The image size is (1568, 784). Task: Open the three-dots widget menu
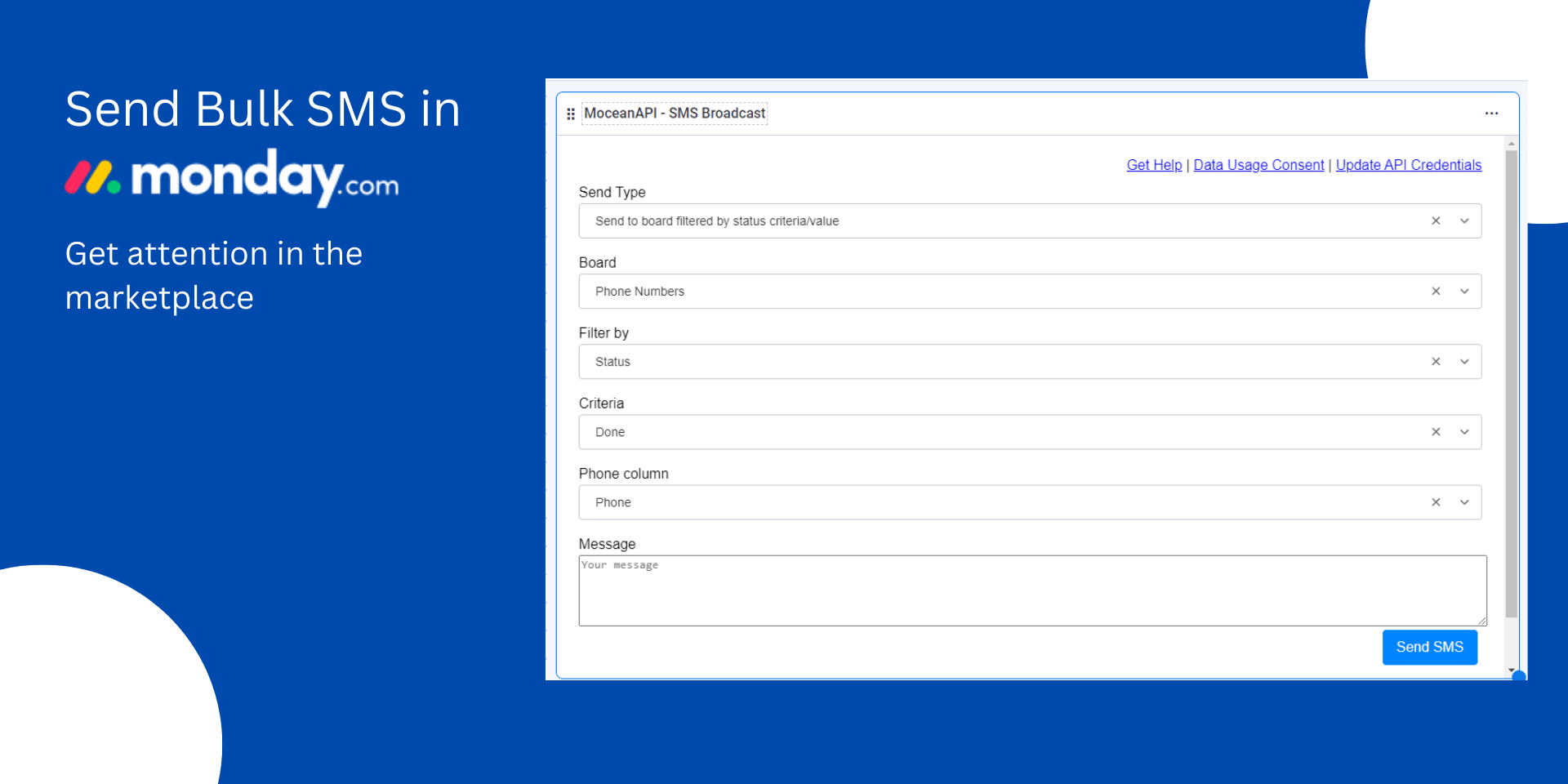[1491, 114]
